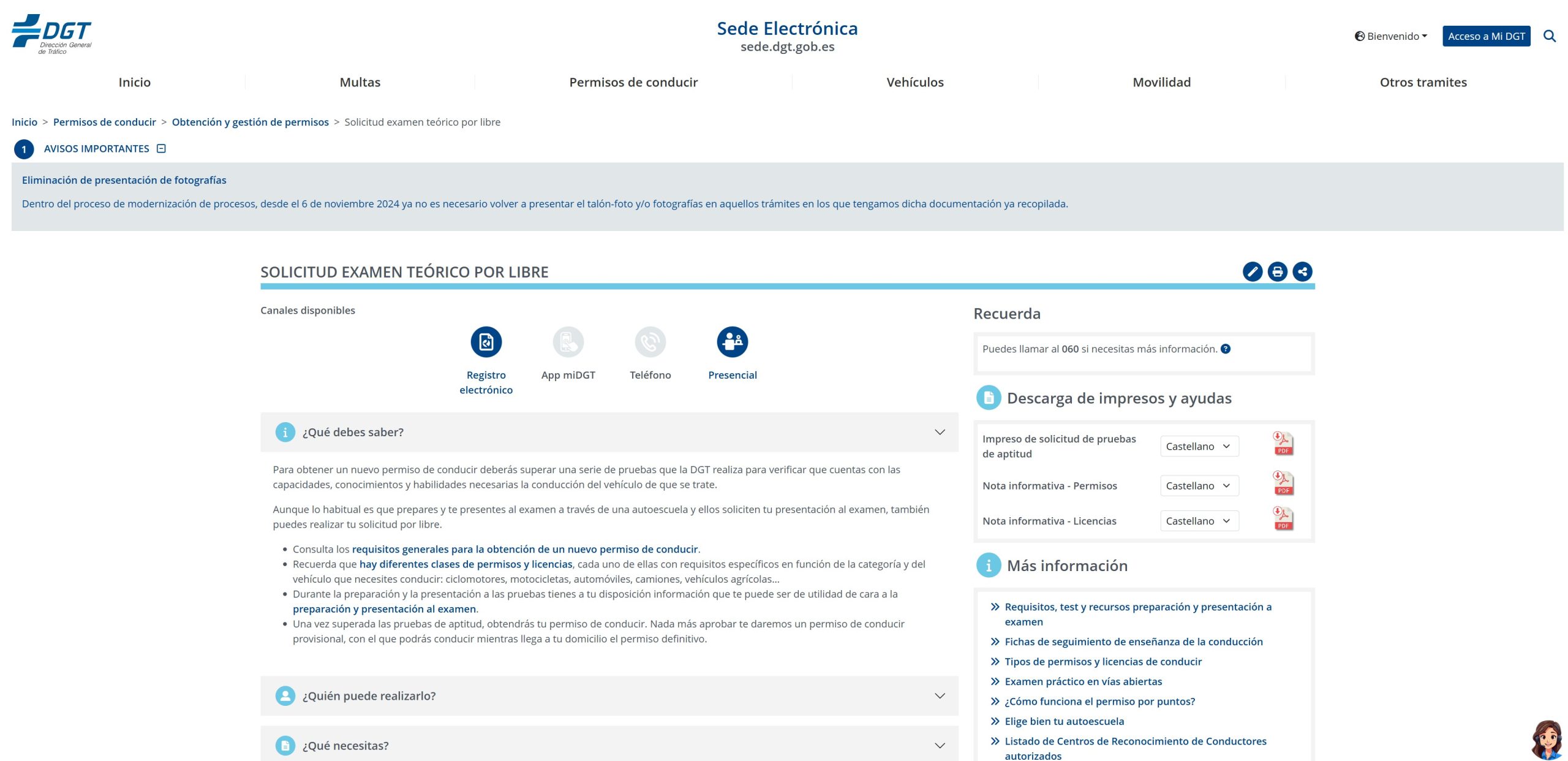Click help question mark near 060 info
1568x761 pixels.
tap(1226, 349)
